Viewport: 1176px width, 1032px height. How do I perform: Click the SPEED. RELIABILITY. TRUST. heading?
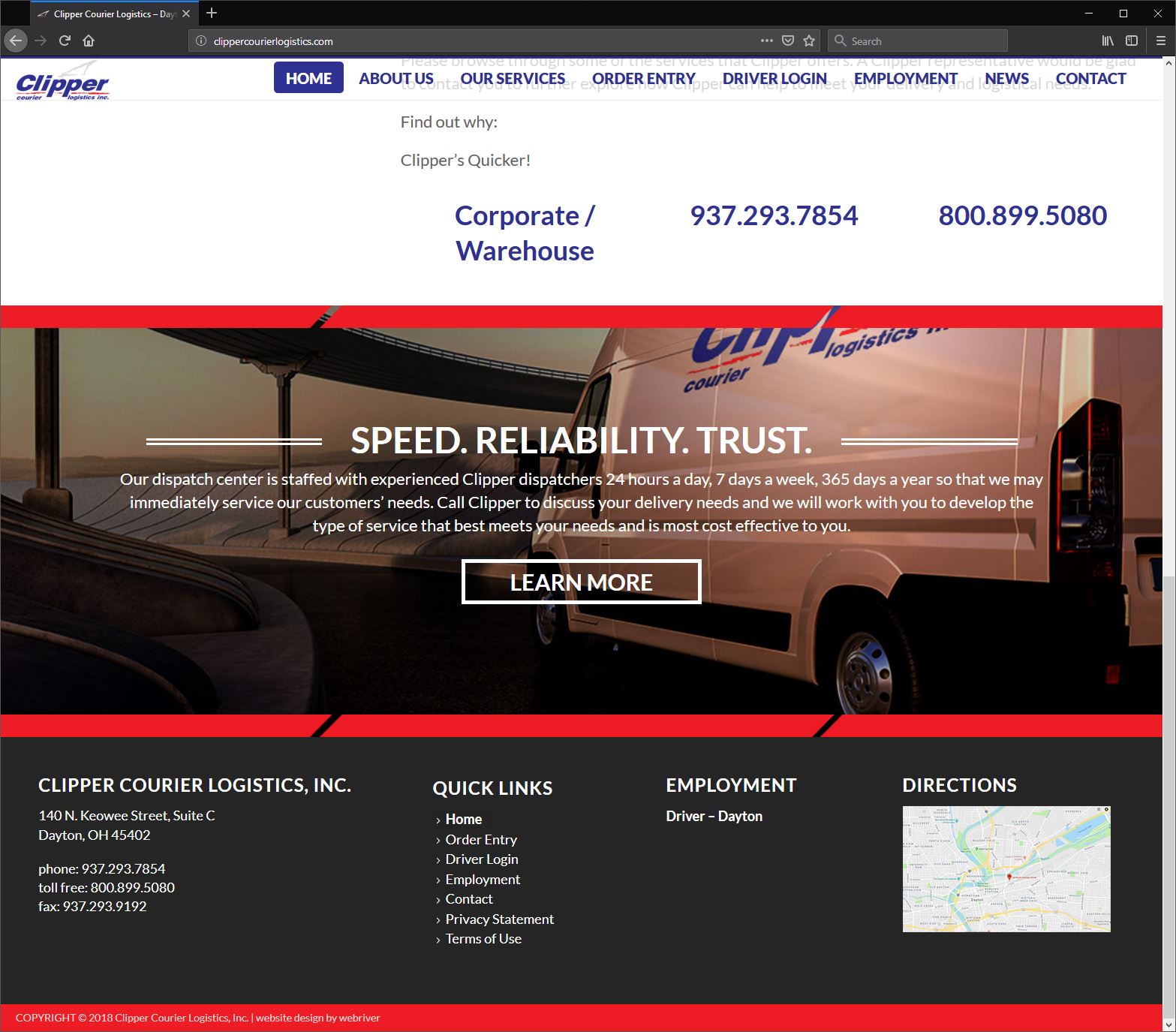[582, 441]
